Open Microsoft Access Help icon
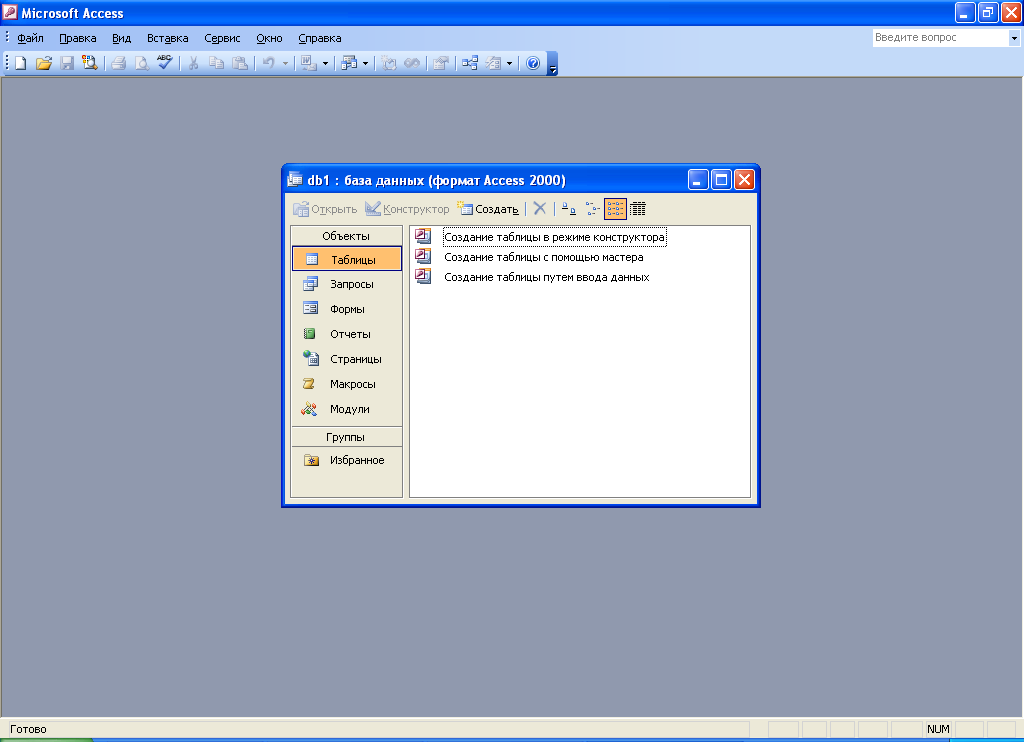 point(533,63)
